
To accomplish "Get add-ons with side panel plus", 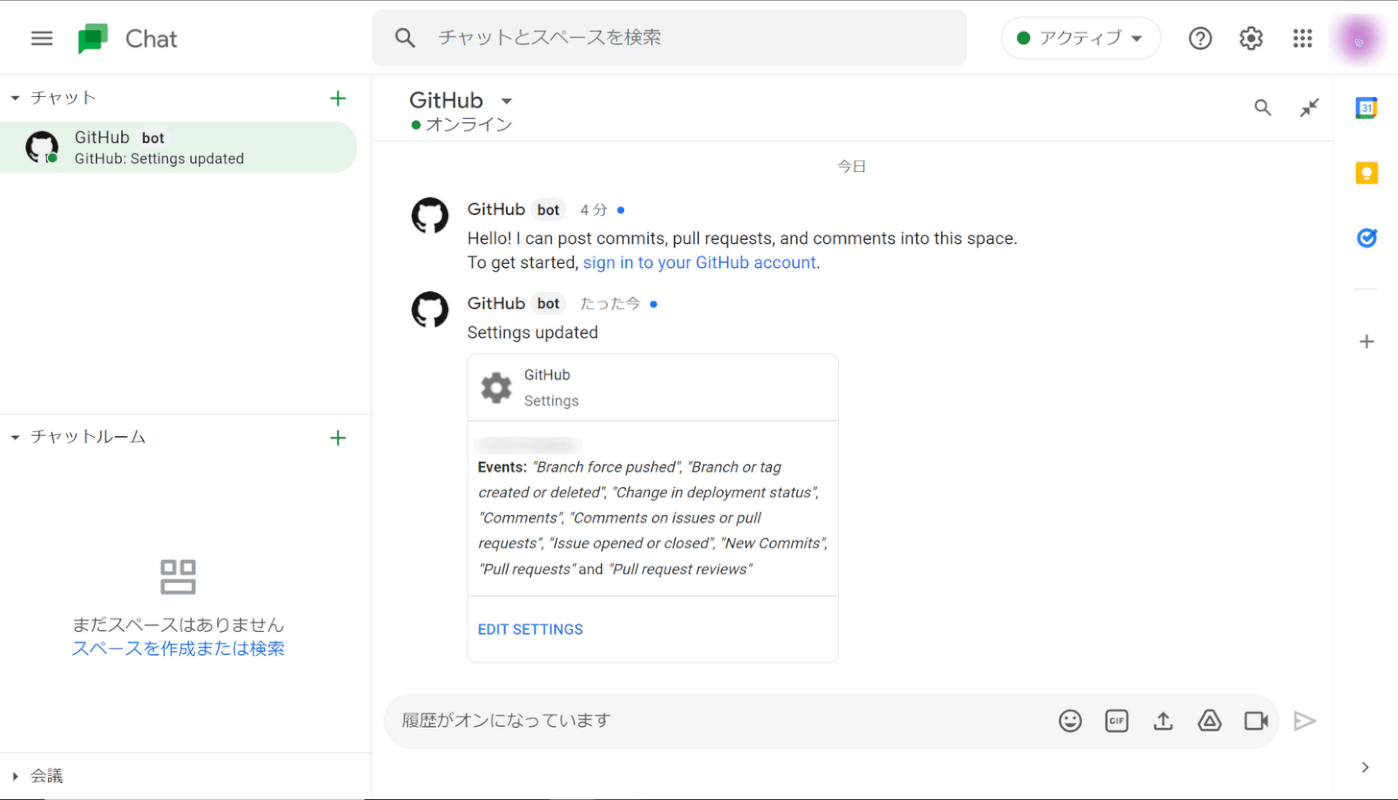I will [1366, 342].
